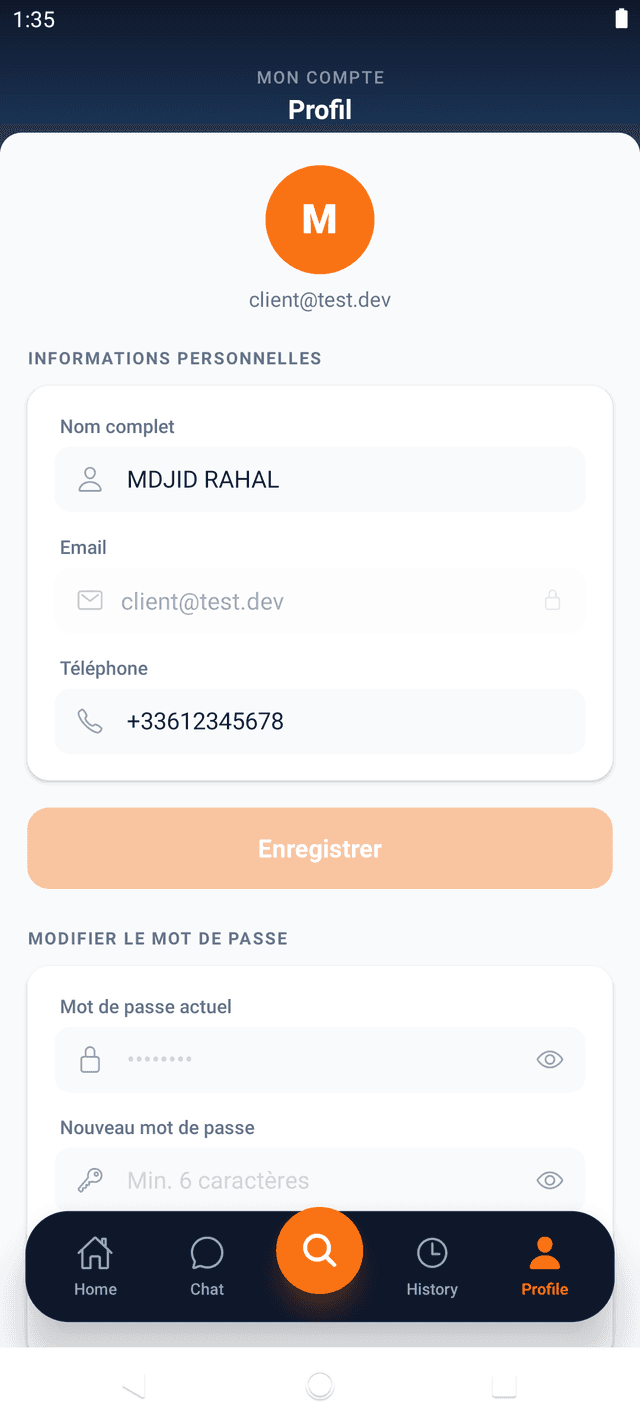The width and height of the screenshot is (640, 1422).
Task: Click the key icon in new password field
Action: (x=90, y=1181)
